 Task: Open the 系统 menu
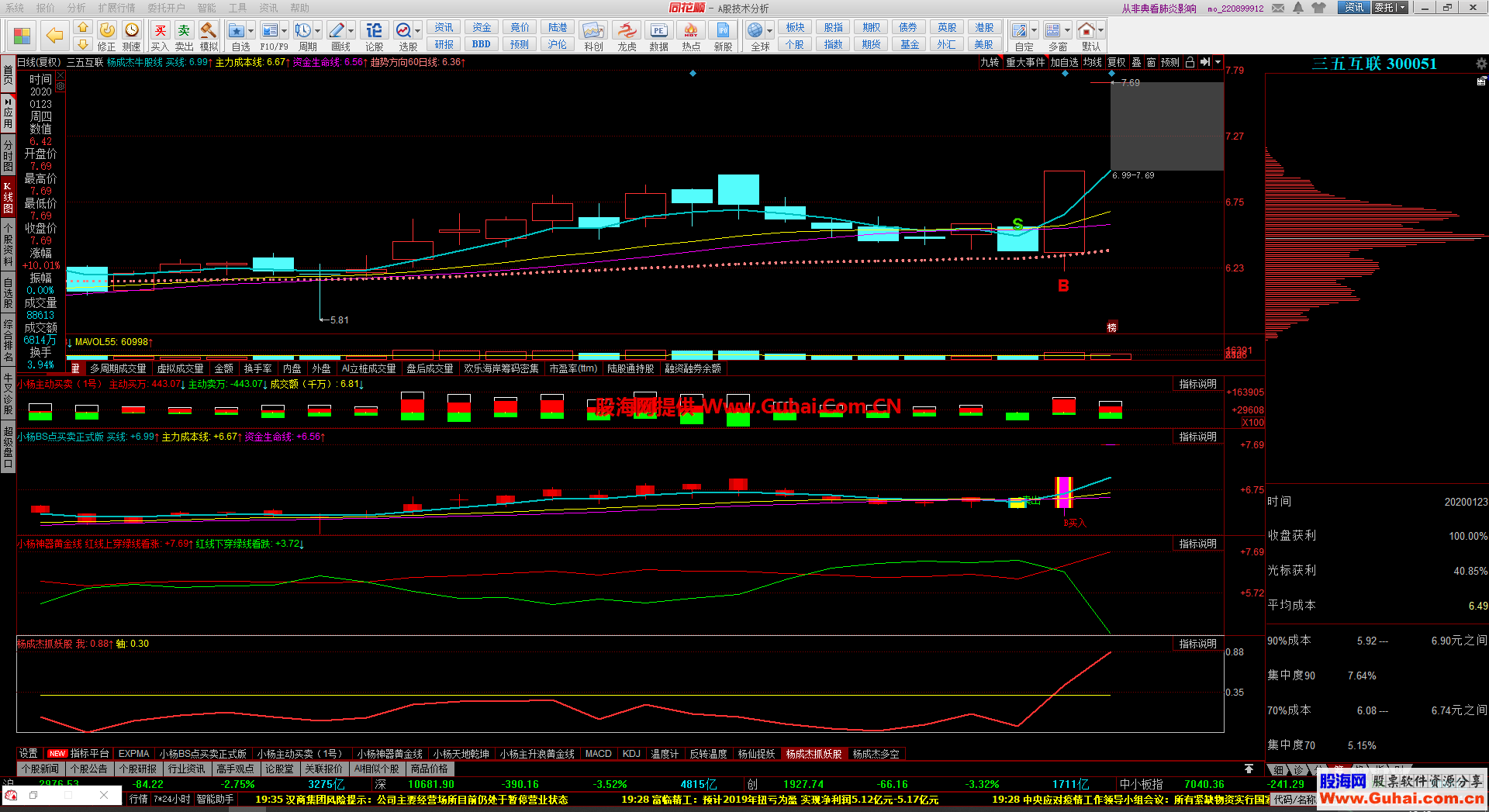point(15,8)
